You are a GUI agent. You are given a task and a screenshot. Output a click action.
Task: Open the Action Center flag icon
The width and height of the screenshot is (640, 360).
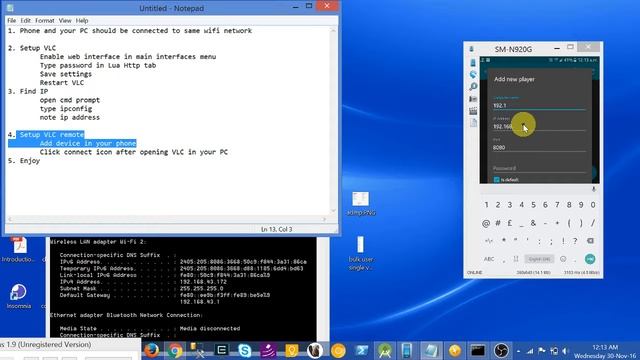(542, 351)
